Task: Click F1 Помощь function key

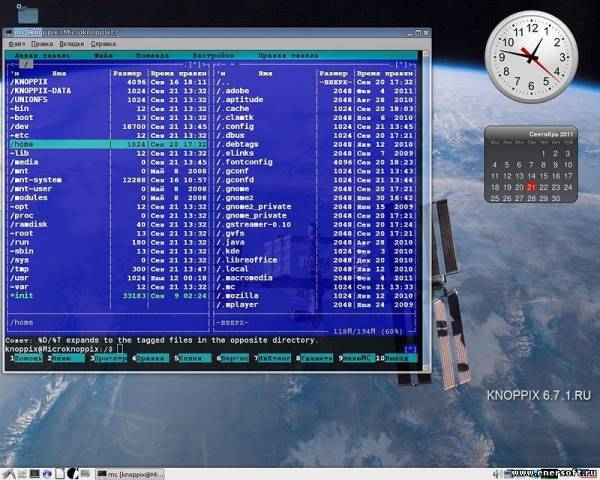Action: coord(28,358)
